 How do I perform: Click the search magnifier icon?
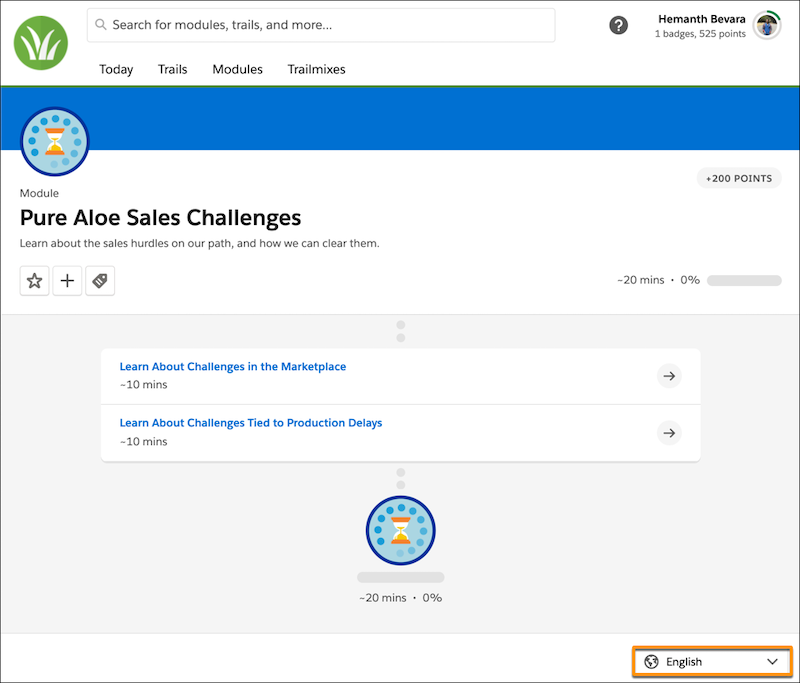[101, 24]
